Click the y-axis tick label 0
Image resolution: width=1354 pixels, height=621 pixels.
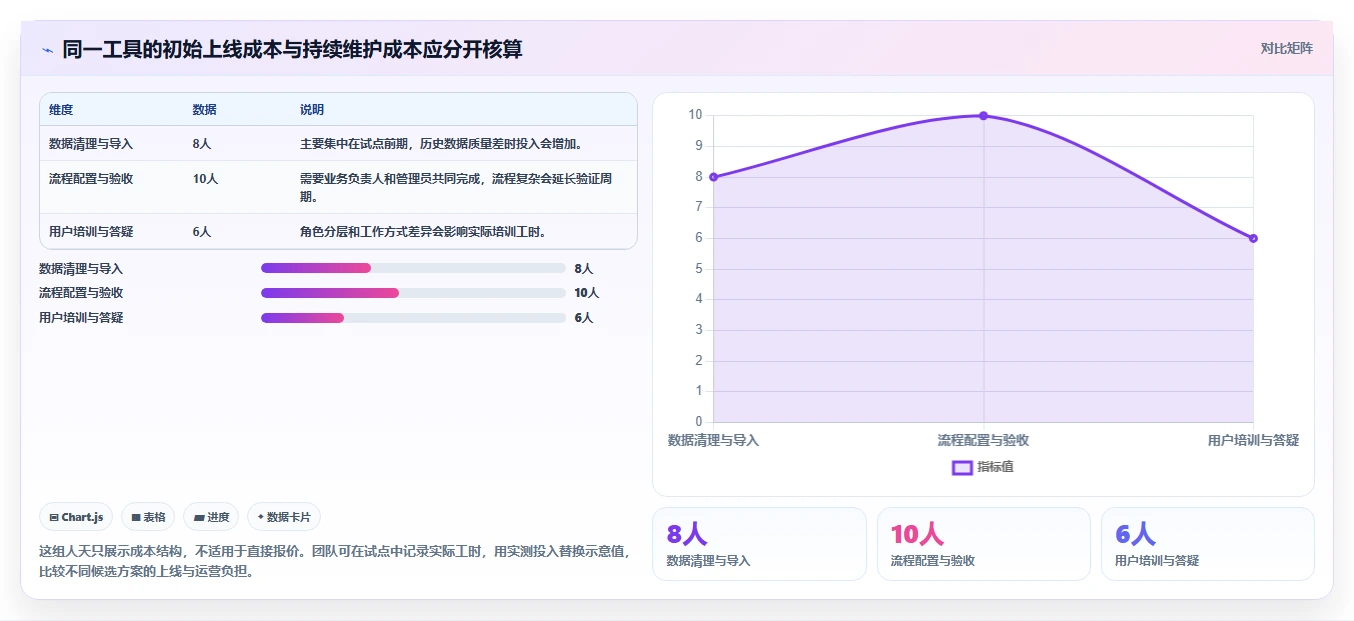click(699, 422)
